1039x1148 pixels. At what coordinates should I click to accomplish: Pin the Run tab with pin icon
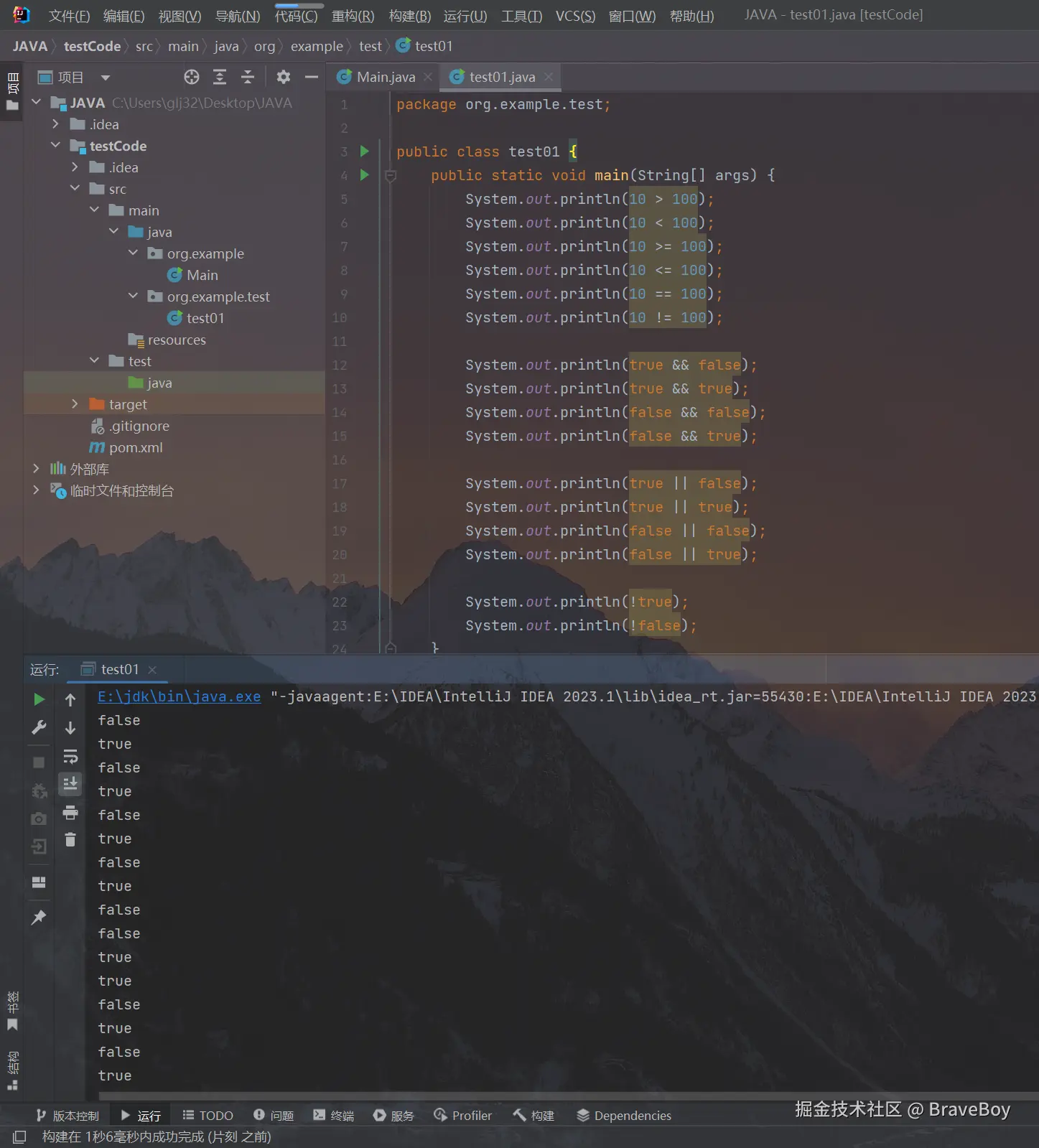tap(39, 917)
